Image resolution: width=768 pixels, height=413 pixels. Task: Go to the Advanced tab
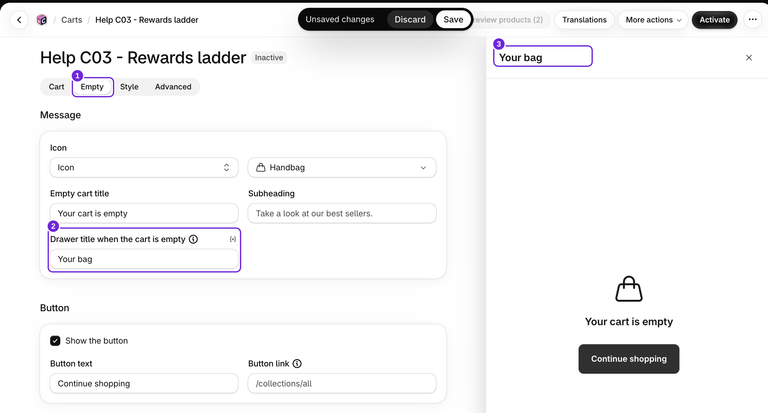[x=173, y=87]
